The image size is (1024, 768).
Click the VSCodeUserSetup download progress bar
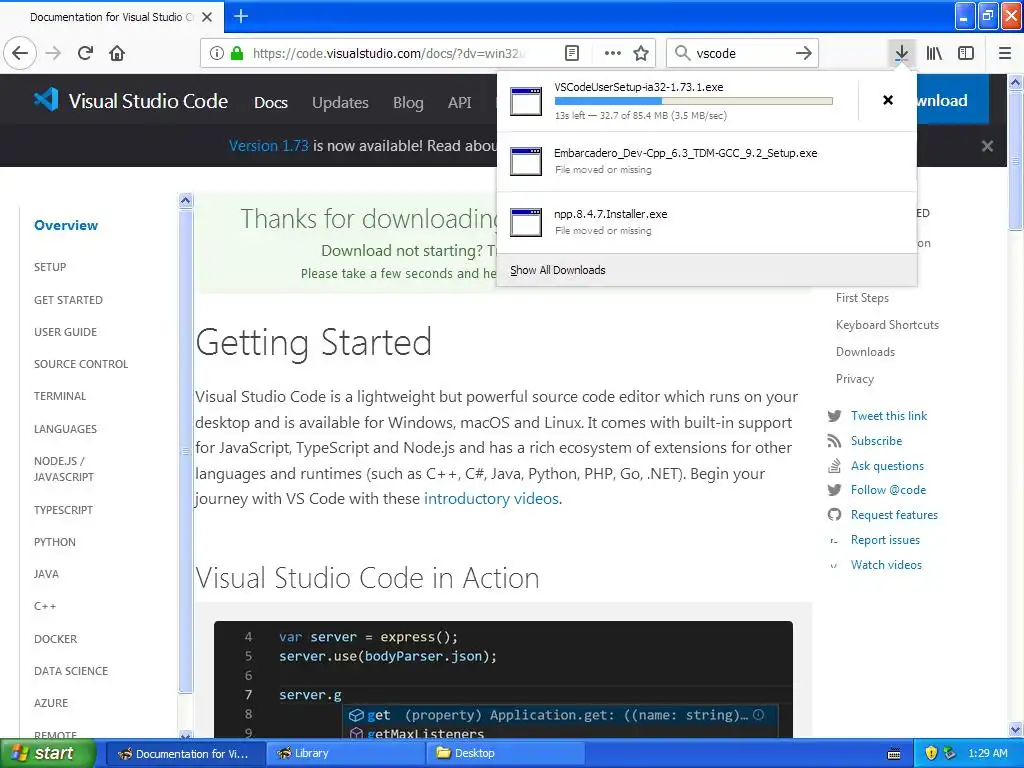coord(694,101)
